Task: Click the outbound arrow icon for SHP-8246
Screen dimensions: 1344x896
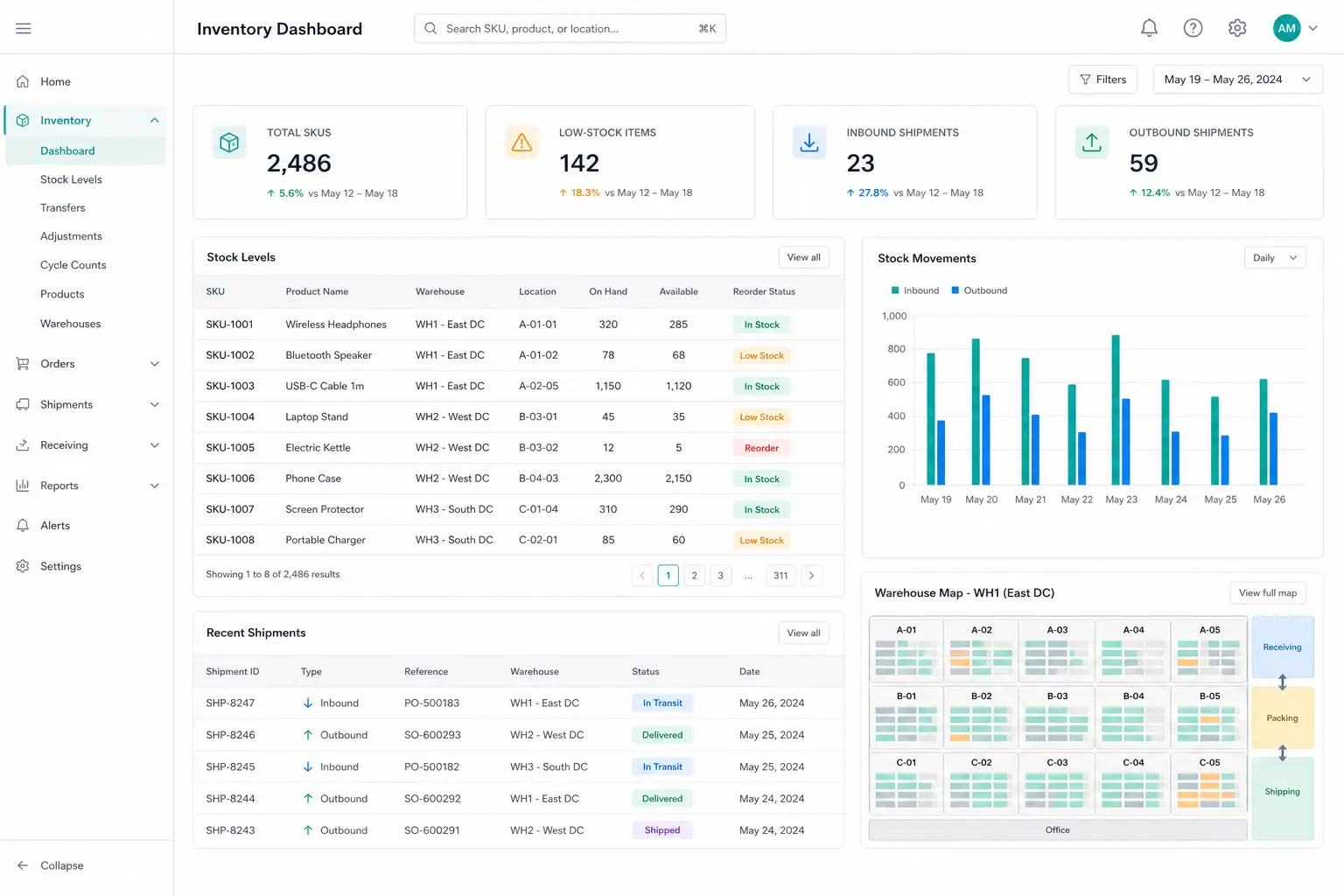Action: tap(308, 735)
